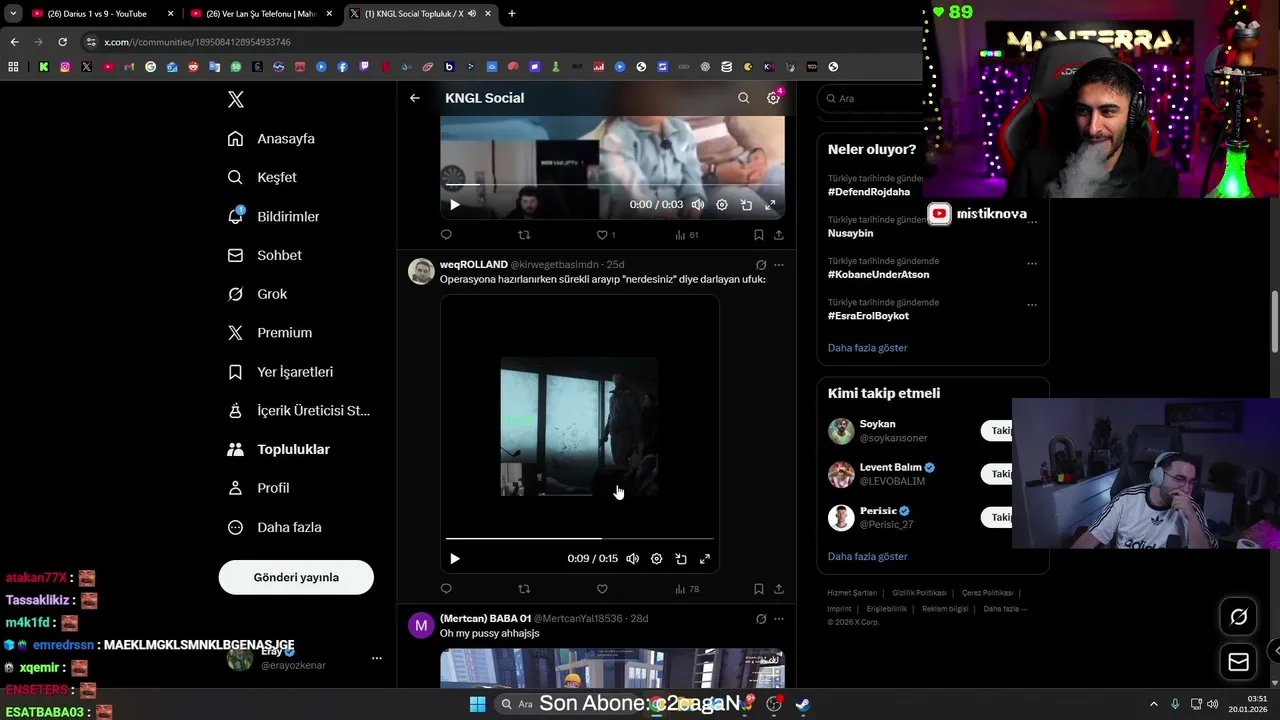Viewport: 1280px width, 720px height.
Task: Click the Ara search field on X
Action: [x=870, y=98]
